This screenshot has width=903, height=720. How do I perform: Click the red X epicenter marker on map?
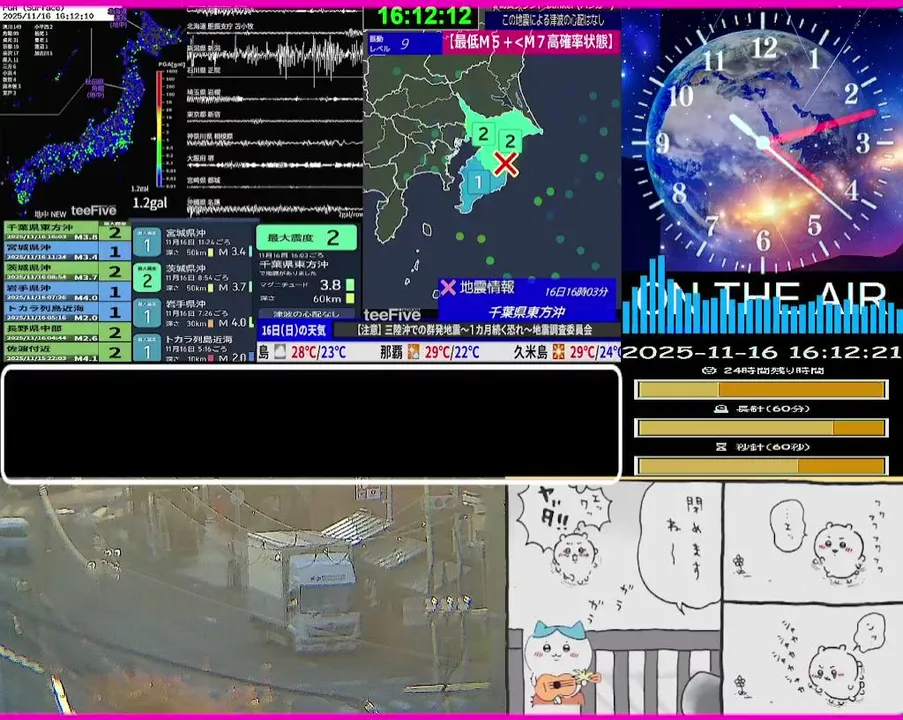click(x=506, y=164)
